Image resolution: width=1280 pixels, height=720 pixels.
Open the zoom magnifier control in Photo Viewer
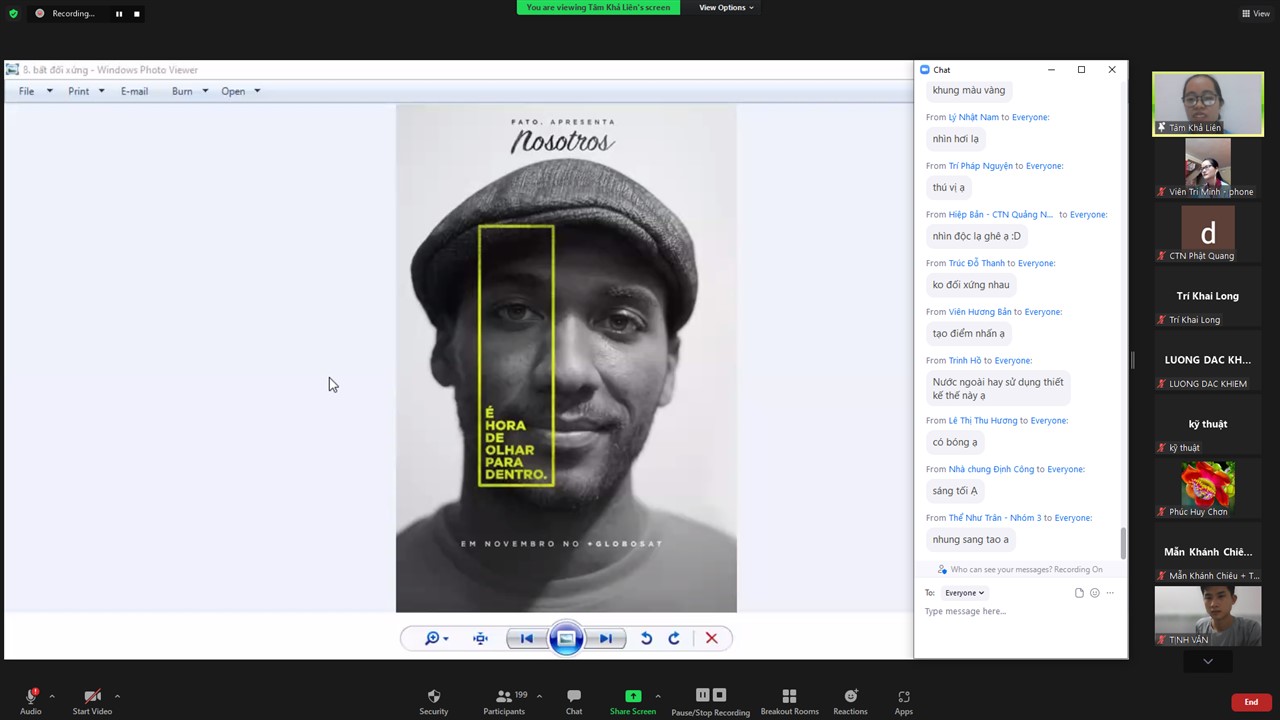(437, 638)
